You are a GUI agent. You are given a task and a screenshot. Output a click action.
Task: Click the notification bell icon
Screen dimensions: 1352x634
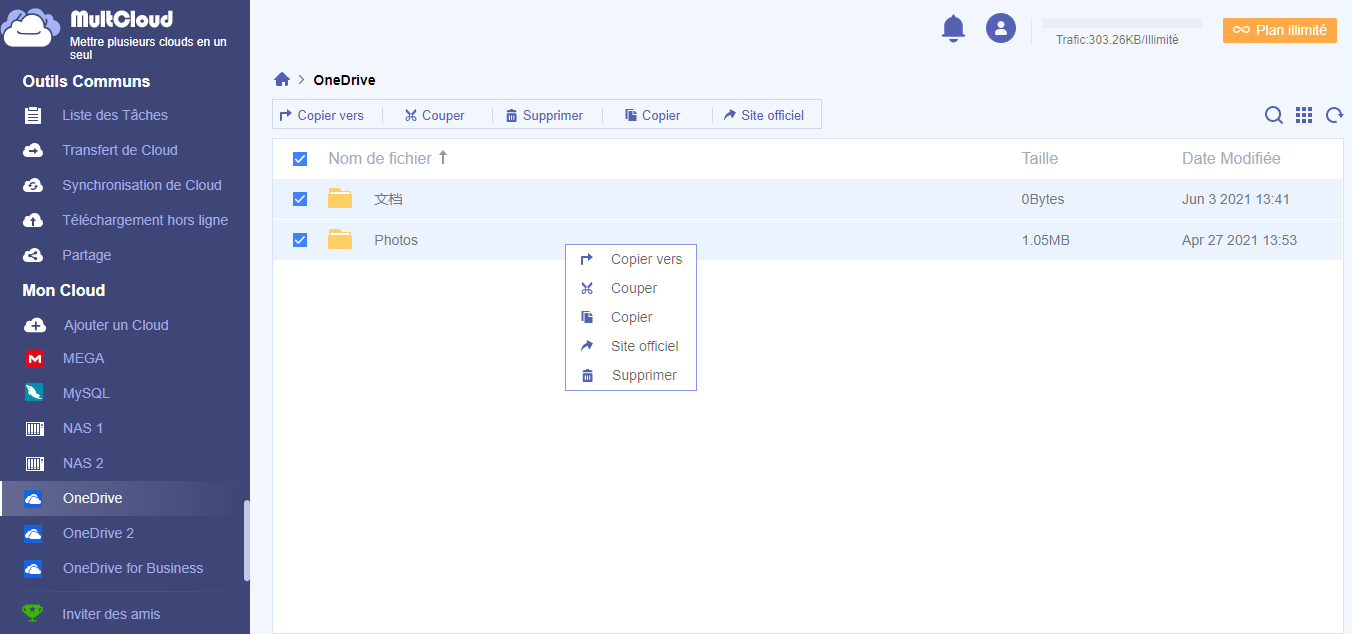point(954,29)
